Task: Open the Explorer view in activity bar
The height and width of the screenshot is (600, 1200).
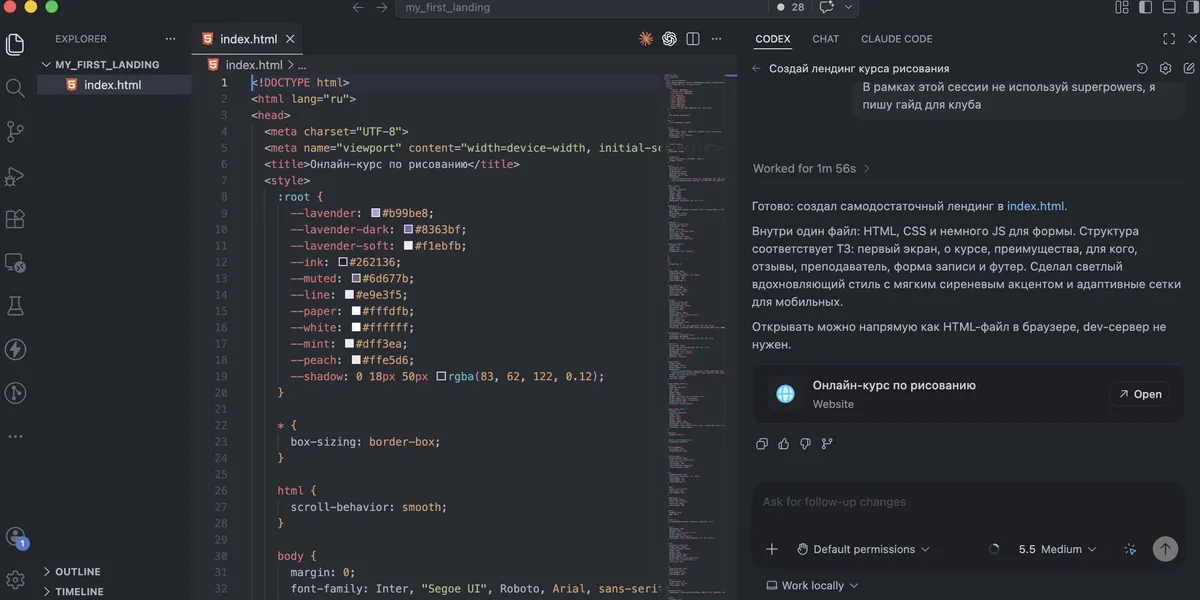Action: (x=15, y=44)
